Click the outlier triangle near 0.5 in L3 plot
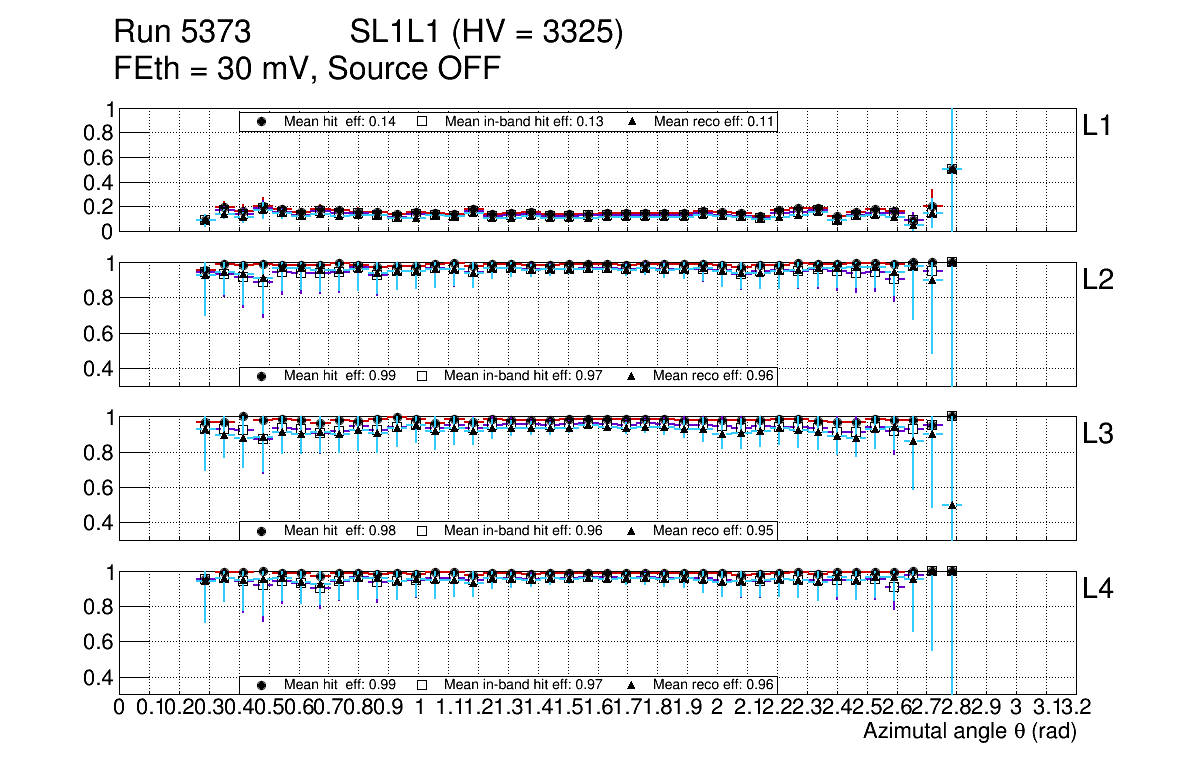 952,505
